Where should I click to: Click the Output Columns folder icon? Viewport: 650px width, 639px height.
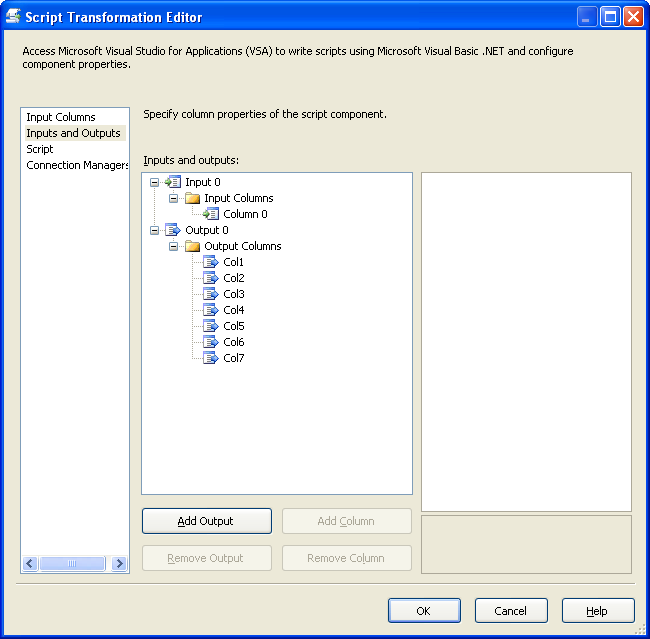point(192,246)
